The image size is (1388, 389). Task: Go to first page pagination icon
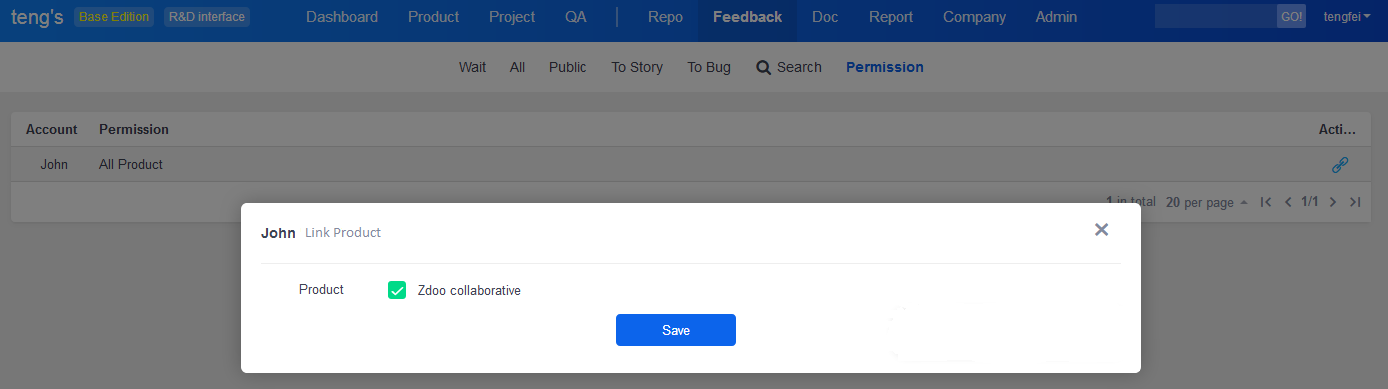pos(1266,202)
